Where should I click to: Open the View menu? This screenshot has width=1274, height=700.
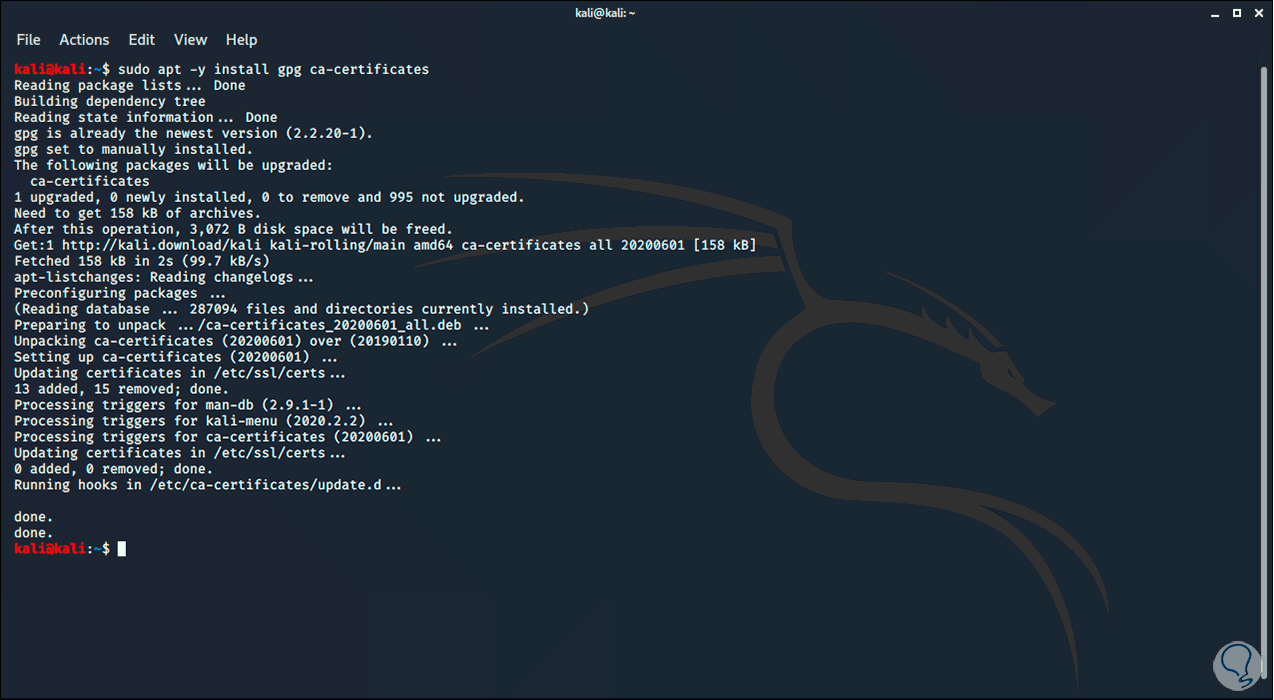click(190, 40)
